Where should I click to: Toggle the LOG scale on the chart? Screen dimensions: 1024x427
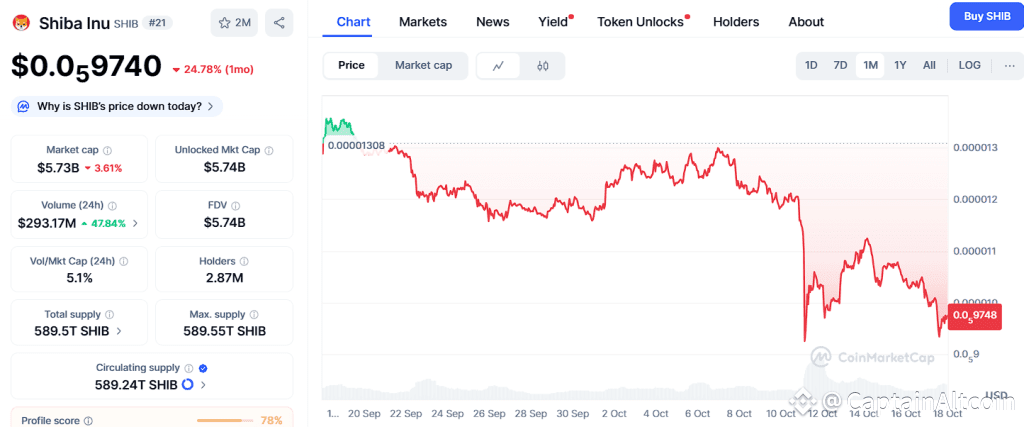969,65
